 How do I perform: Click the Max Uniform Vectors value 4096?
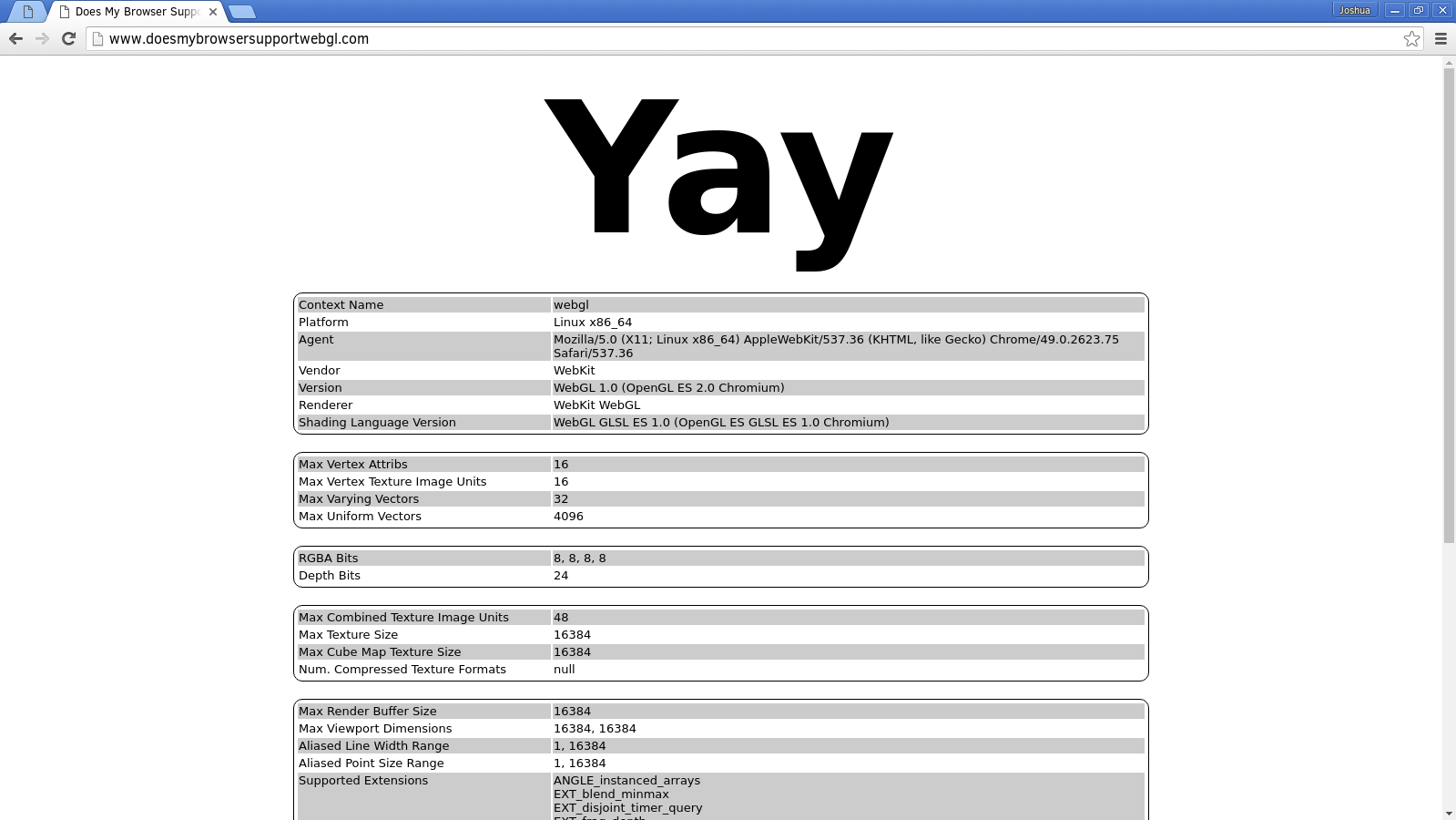click(x=568, y=516)
